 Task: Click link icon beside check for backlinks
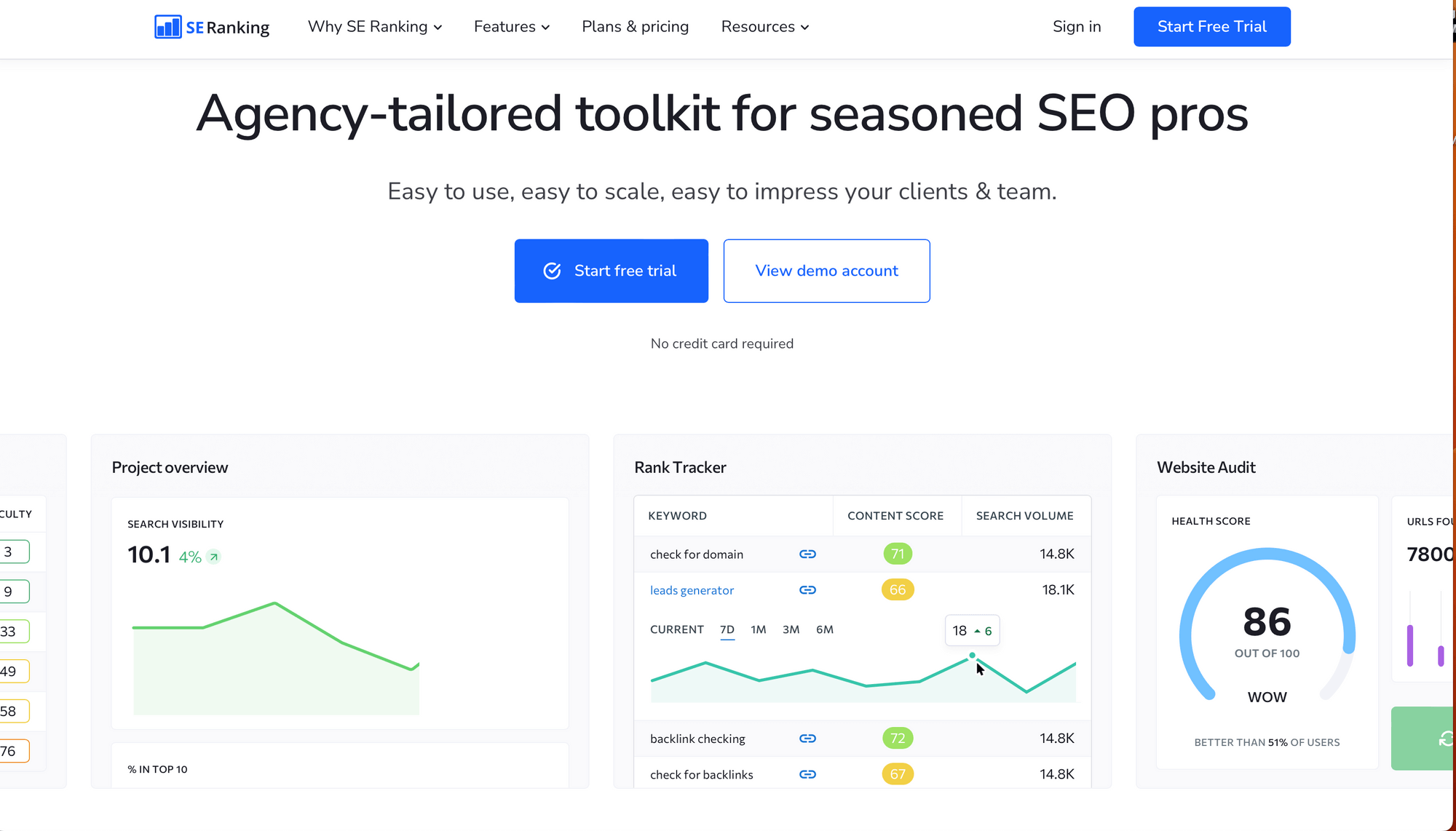coord(807,774)
